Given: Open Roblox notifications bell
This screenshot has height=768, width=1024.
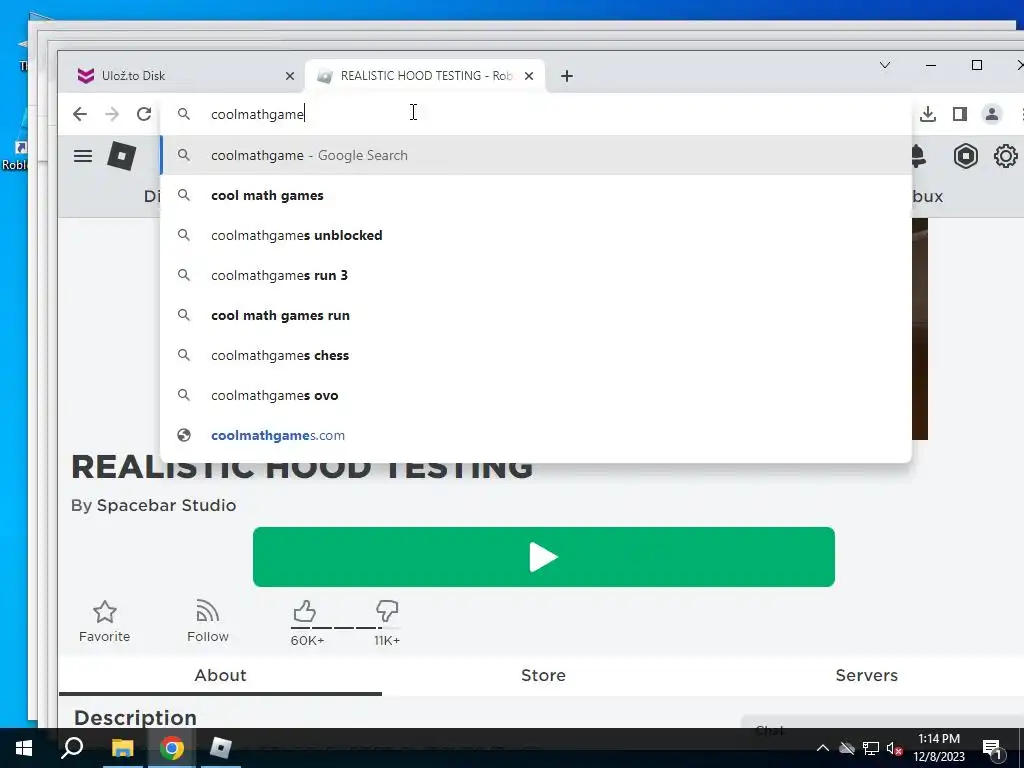Looking at the screenshot, I should click(918, 156).
